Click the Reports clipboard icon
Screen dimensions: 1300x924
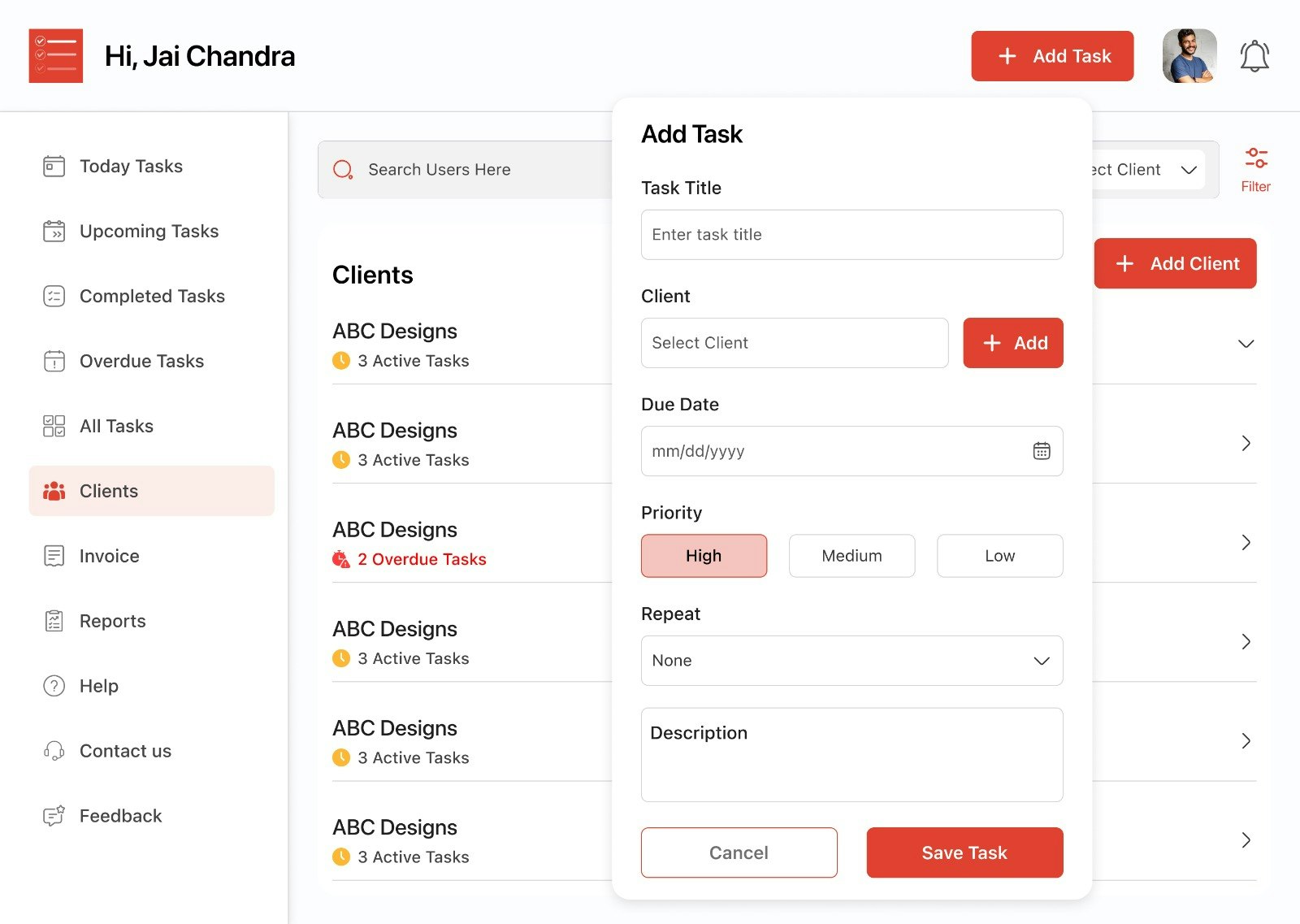pyautogui.click(x=53, y=621)
